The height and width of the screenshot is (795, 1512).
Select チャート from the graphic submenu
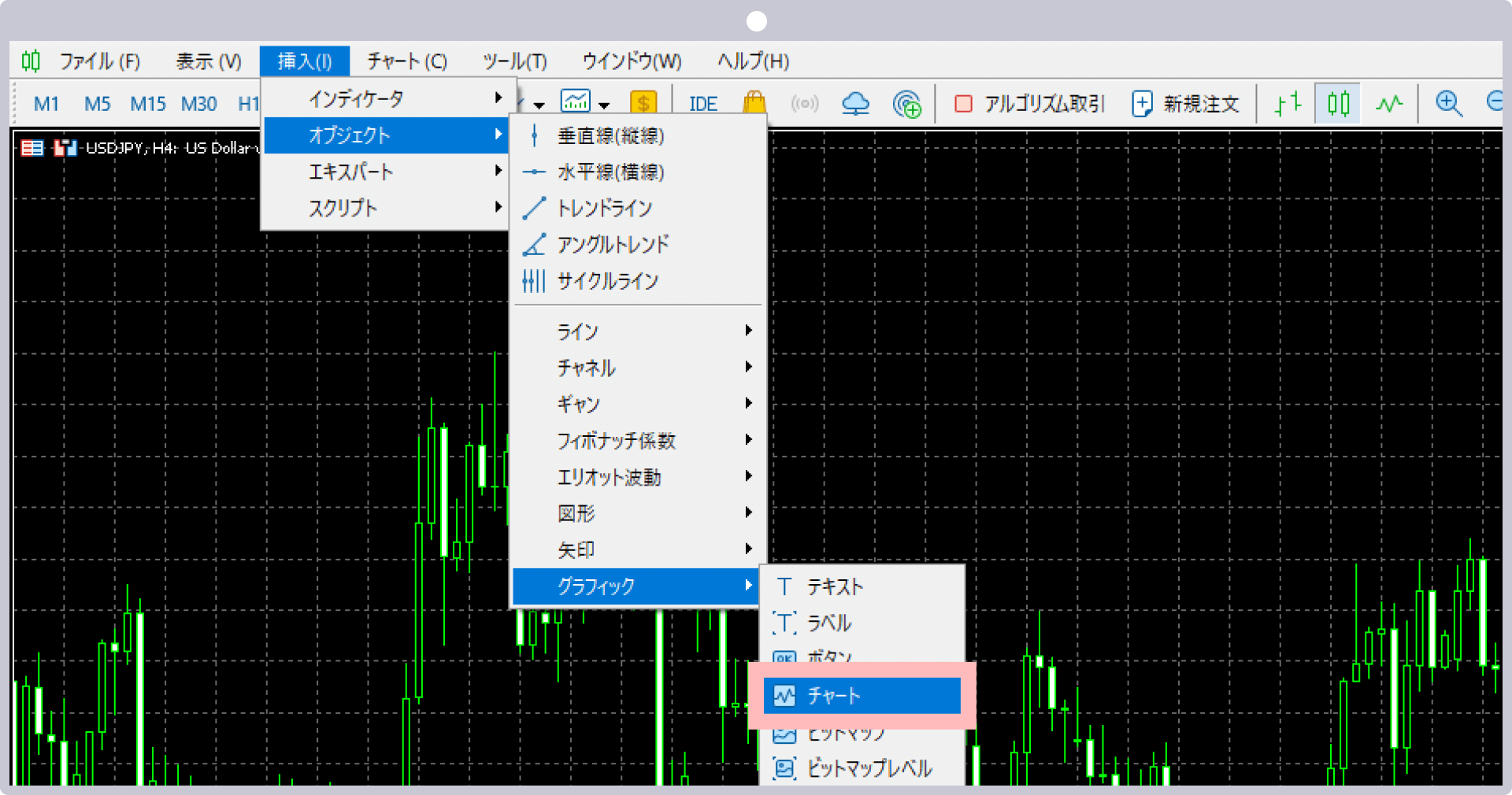point(835,696)
